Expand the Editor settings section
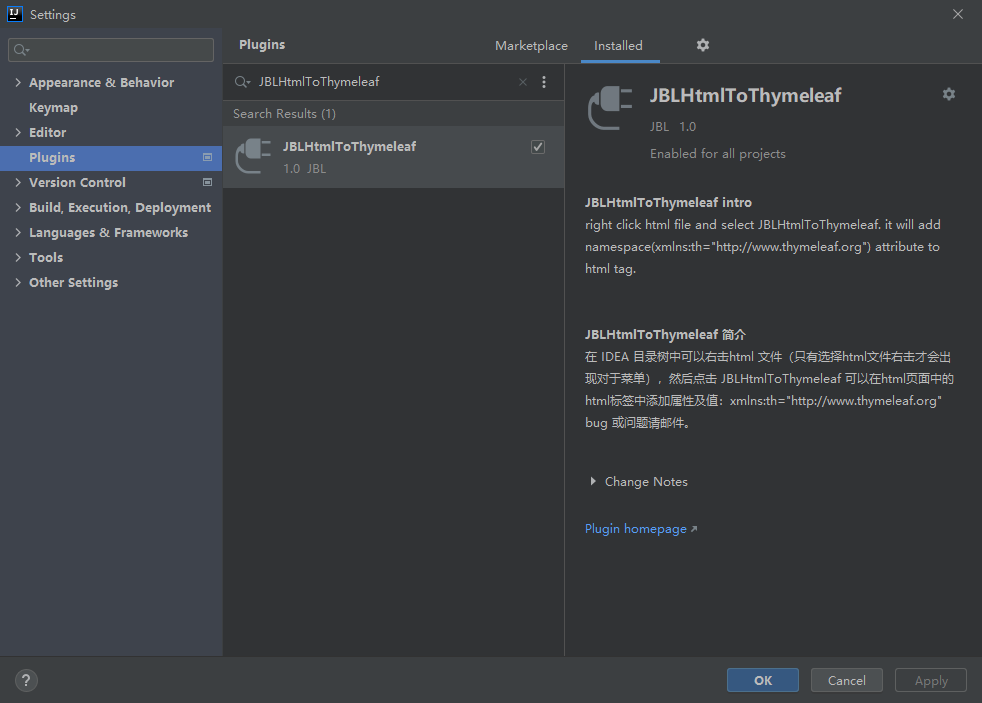 coord(18,132)
